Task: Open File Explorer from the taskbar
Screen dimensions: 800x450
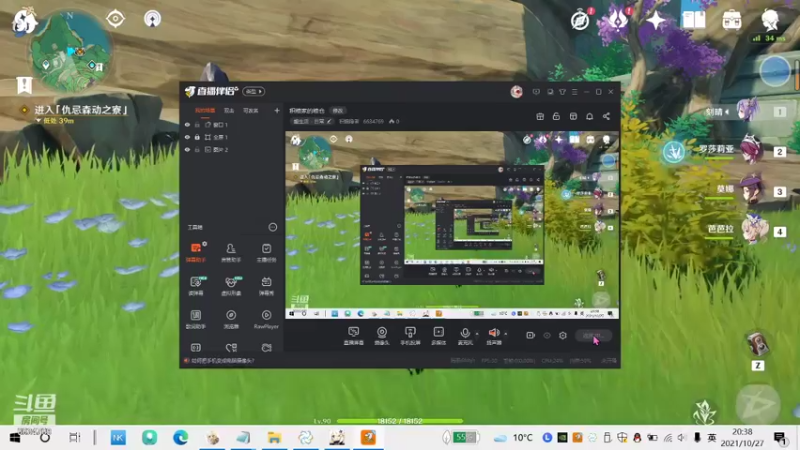Action: click(x=274, y=438)
